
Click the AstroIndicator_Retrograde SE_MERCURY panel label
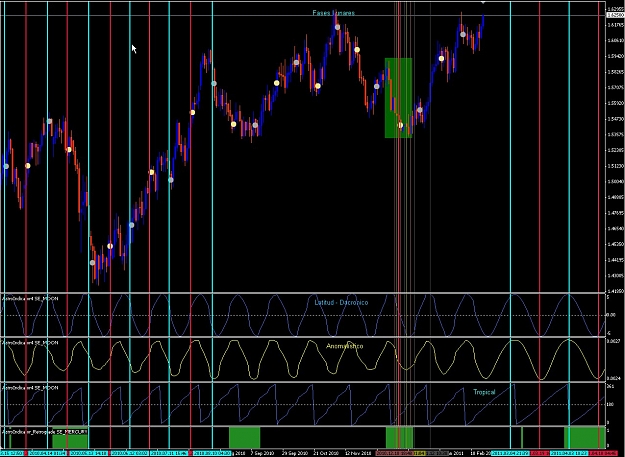click(x=45, y=432)
